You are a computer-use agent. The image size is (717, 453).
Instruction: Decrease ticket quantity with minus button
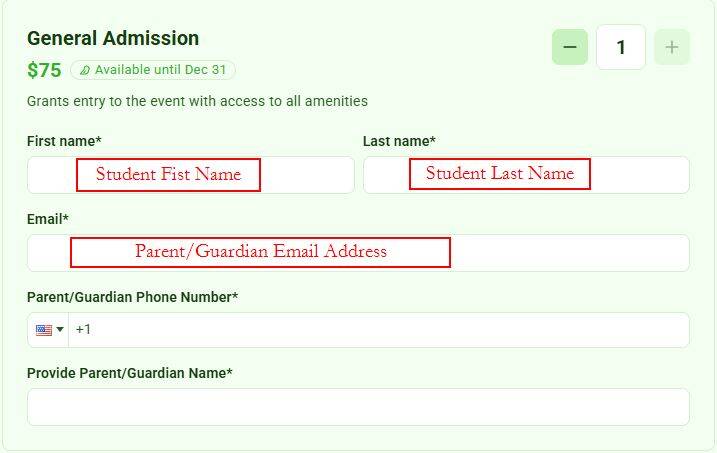[x=570, y=47]
